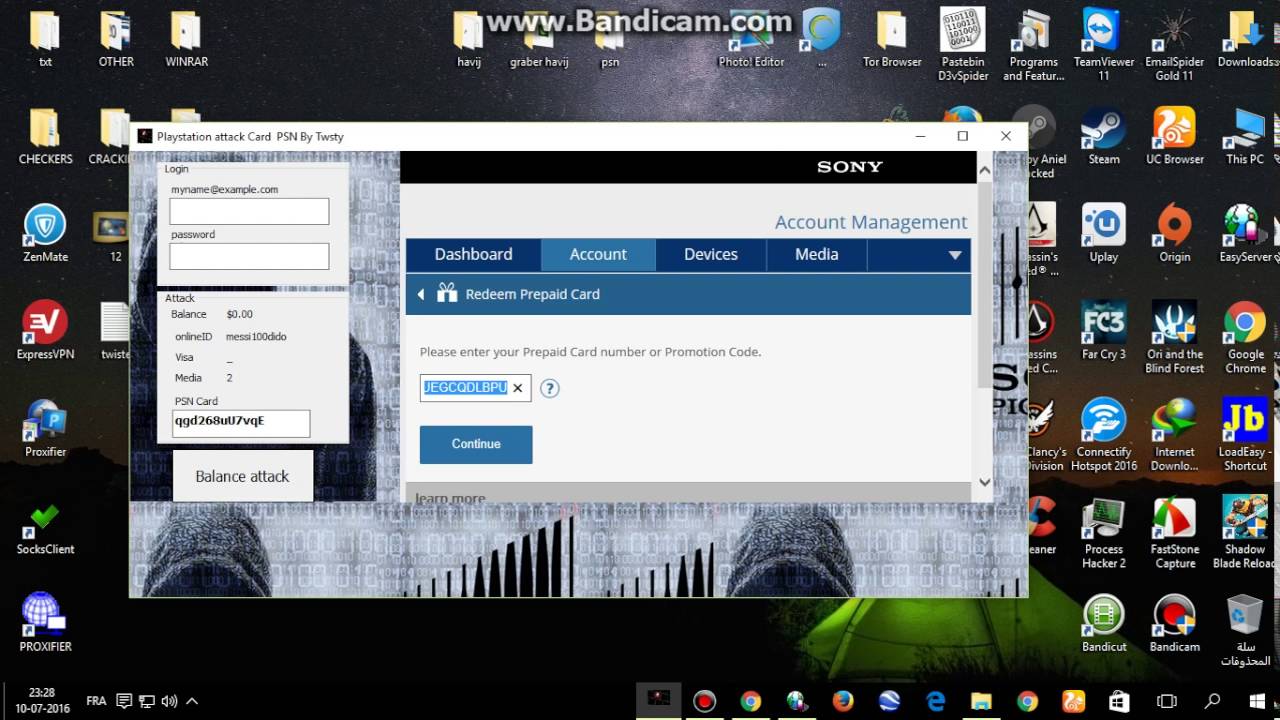Click the Continue button on the Sony page

[x=476, y=444]
